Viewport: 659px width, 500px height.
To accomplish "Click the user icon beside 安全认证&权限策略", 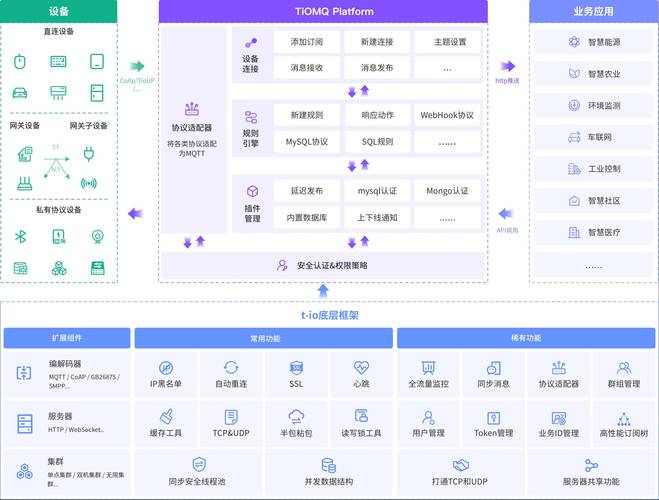I will 282,265.
